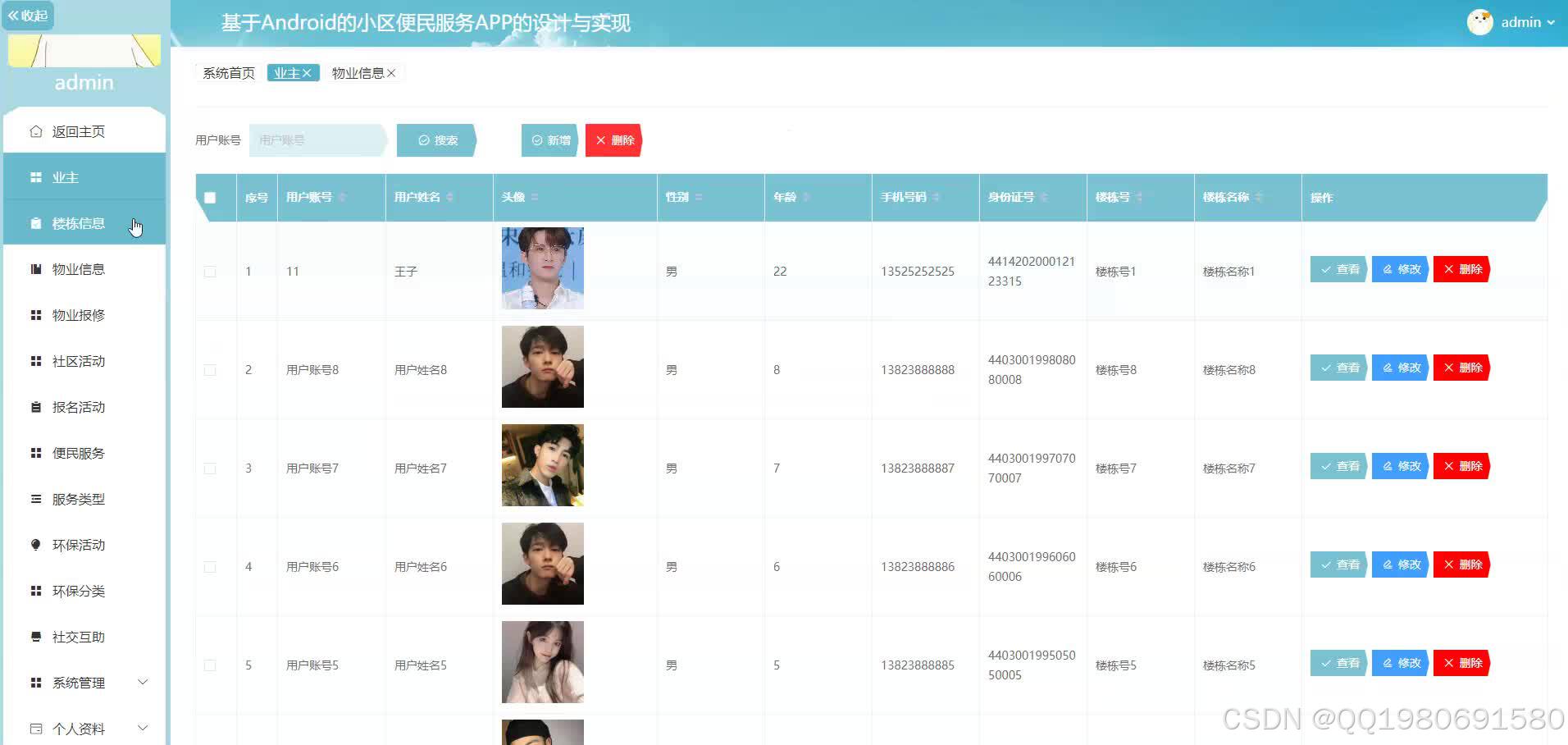
Task: Sort table by 用户姓名 column arrows
Action: [x=449, y=197]
